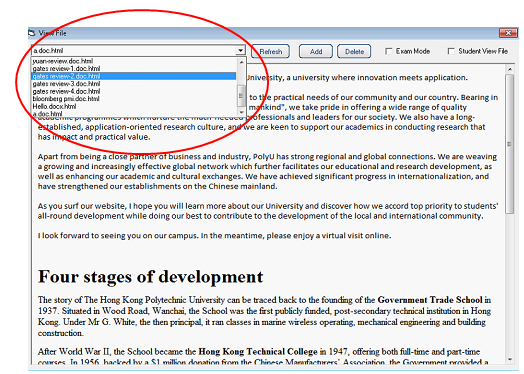Select gates review-4.doc.html in the list

click(134, 91)
